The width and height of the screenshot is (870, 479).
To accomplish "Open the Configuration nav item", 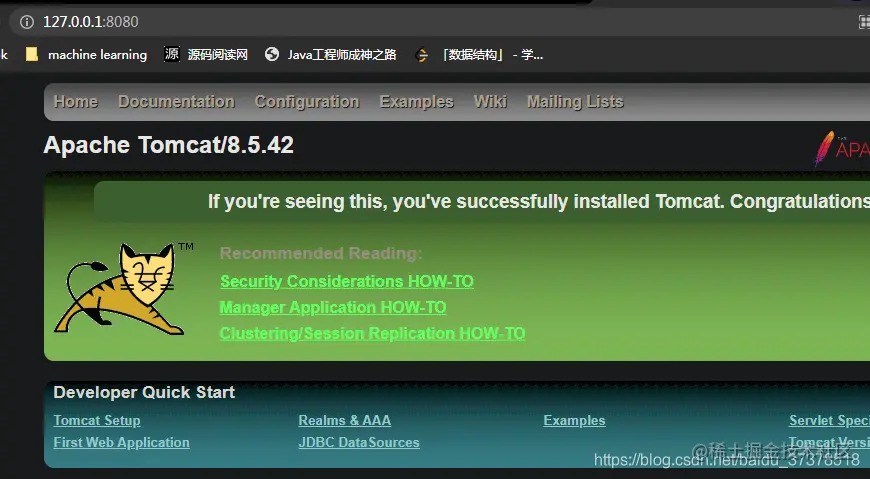I will 307,102.
